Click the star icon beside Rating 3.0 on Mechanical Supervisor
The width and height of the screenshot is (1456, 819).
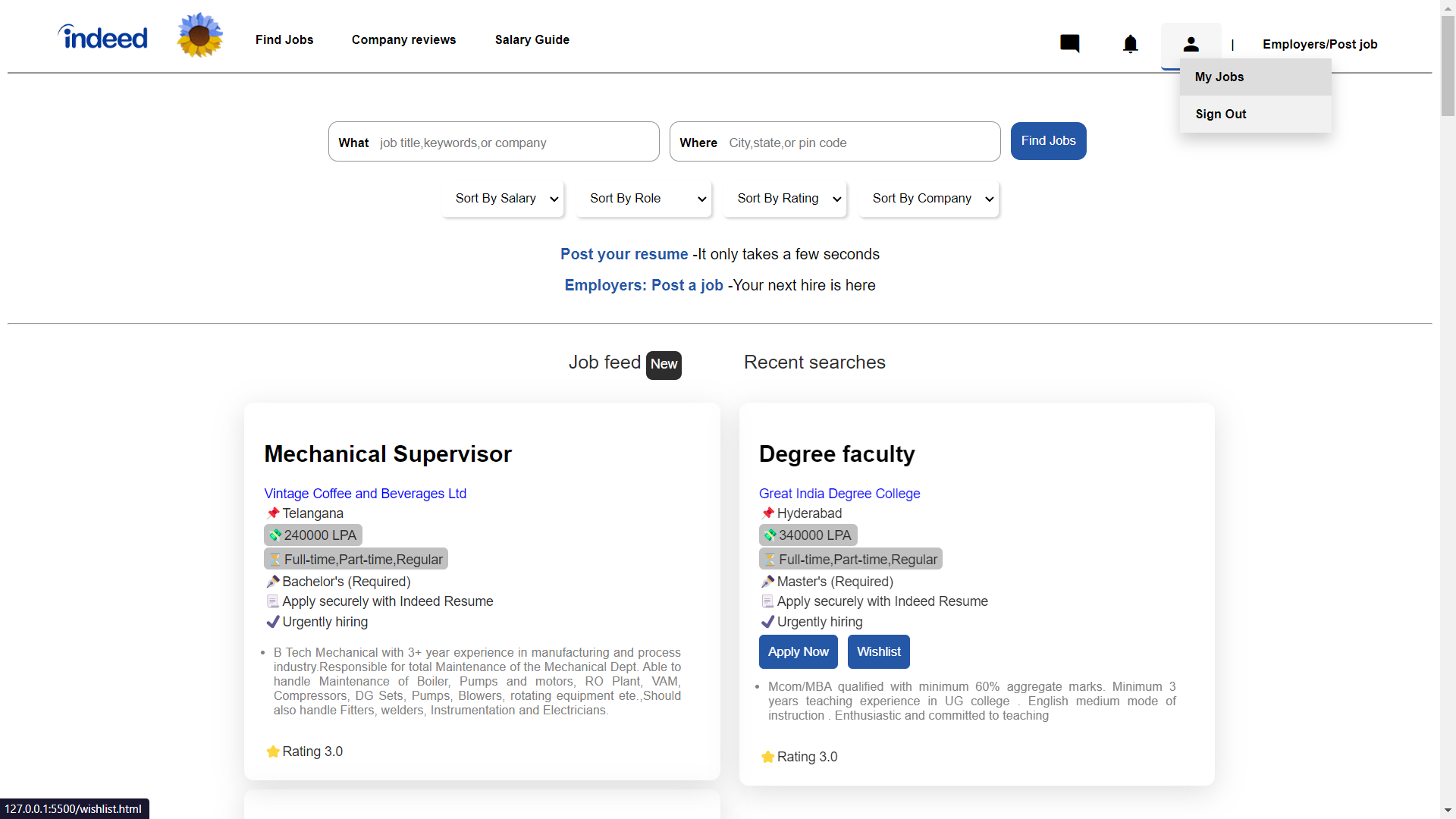coord(273,752)
